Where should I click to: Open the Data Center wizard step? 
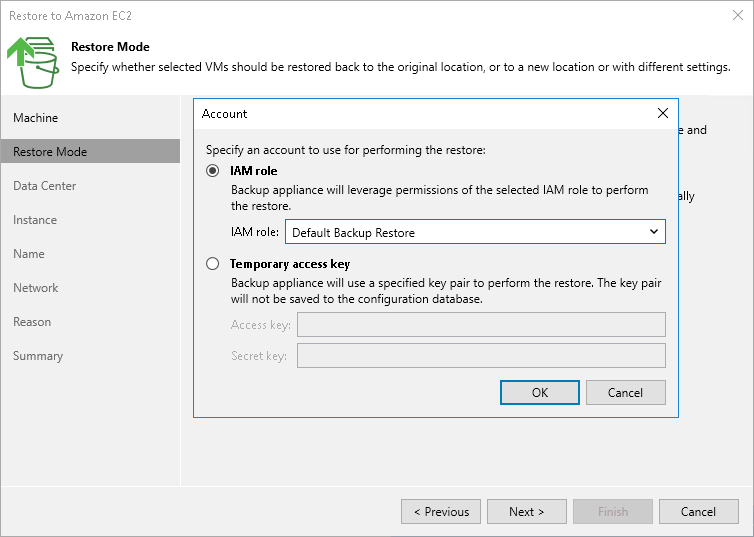pyautogui.click(x=45, y=186)
